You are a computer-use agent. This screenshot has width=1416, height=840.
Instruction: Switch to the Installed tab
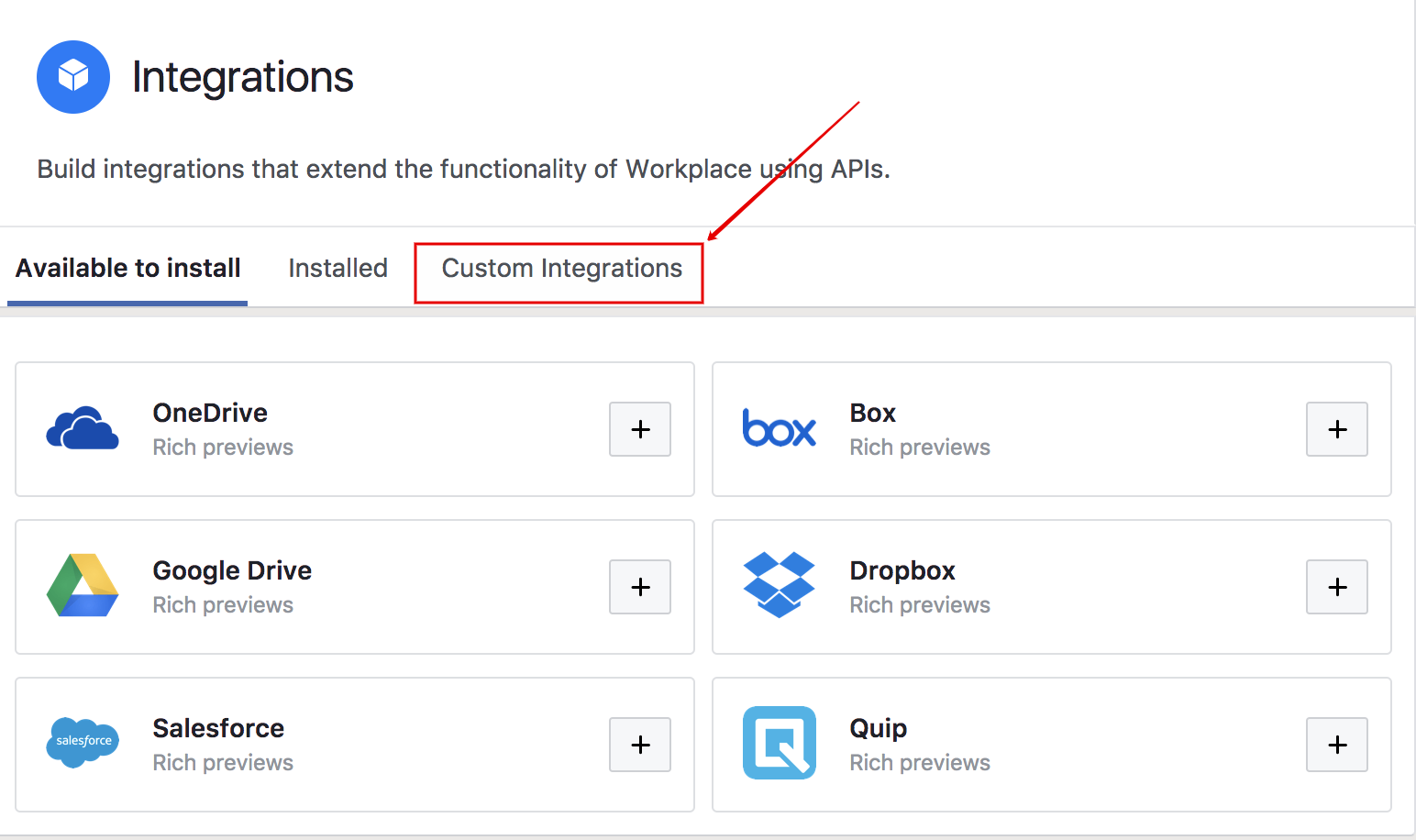click(337, 268)
